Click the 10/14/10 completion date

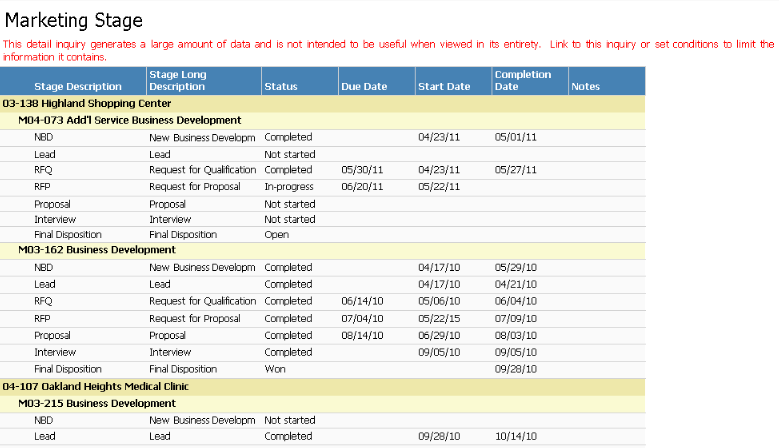tap(516, 437)
